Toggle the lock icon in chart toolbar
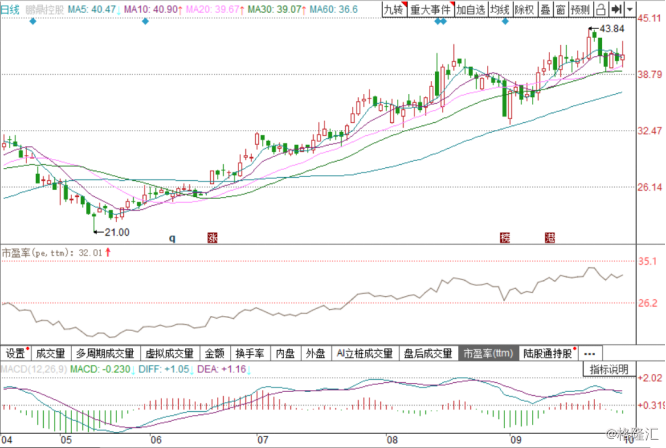Viewport: 666px width, 448px height. tap(600, 9)
